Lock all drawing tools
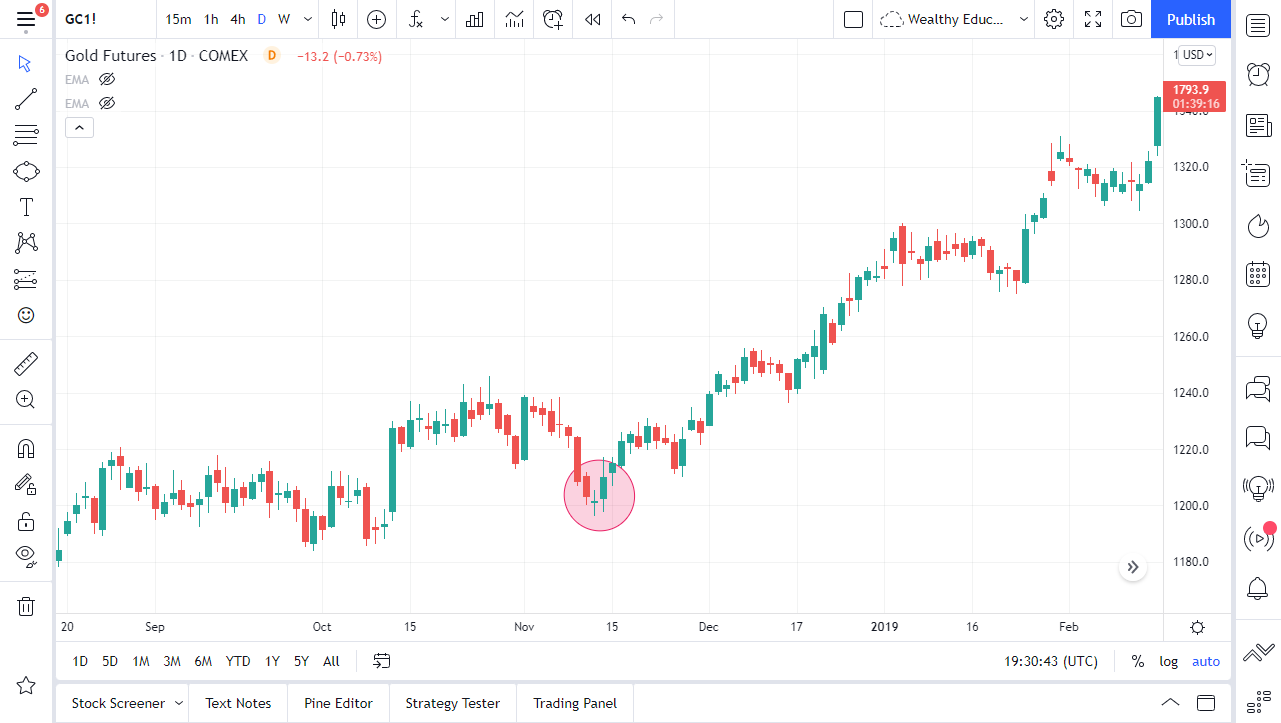Image resolution: width=1281 pixels, height=723 pixels. [x=26, y=521]
